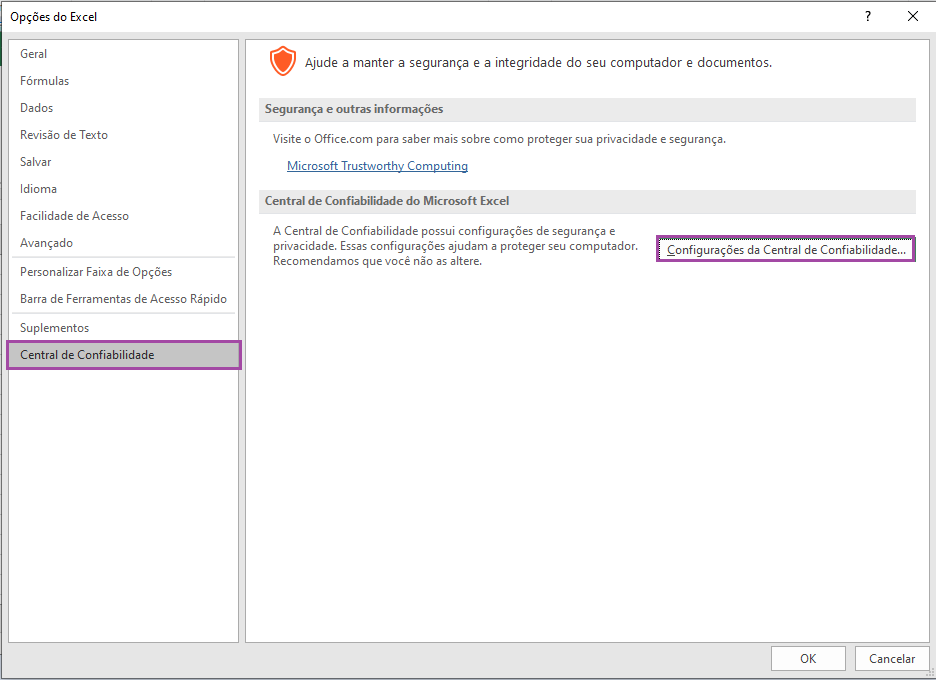Click the 'Recomendamos que você não as altere' text
Screen dimensions: 936x680
(x=377, y=261)
